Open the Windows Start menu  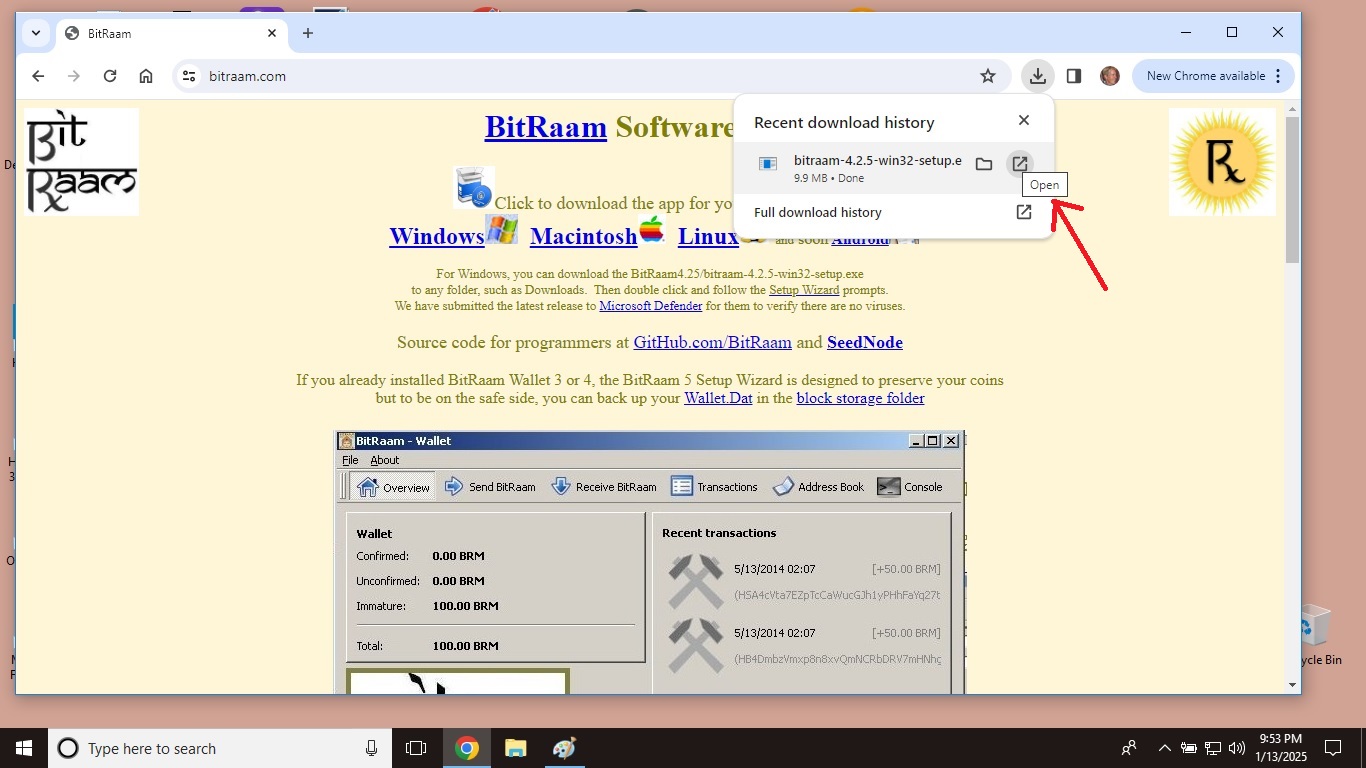[x=24, y=748]
